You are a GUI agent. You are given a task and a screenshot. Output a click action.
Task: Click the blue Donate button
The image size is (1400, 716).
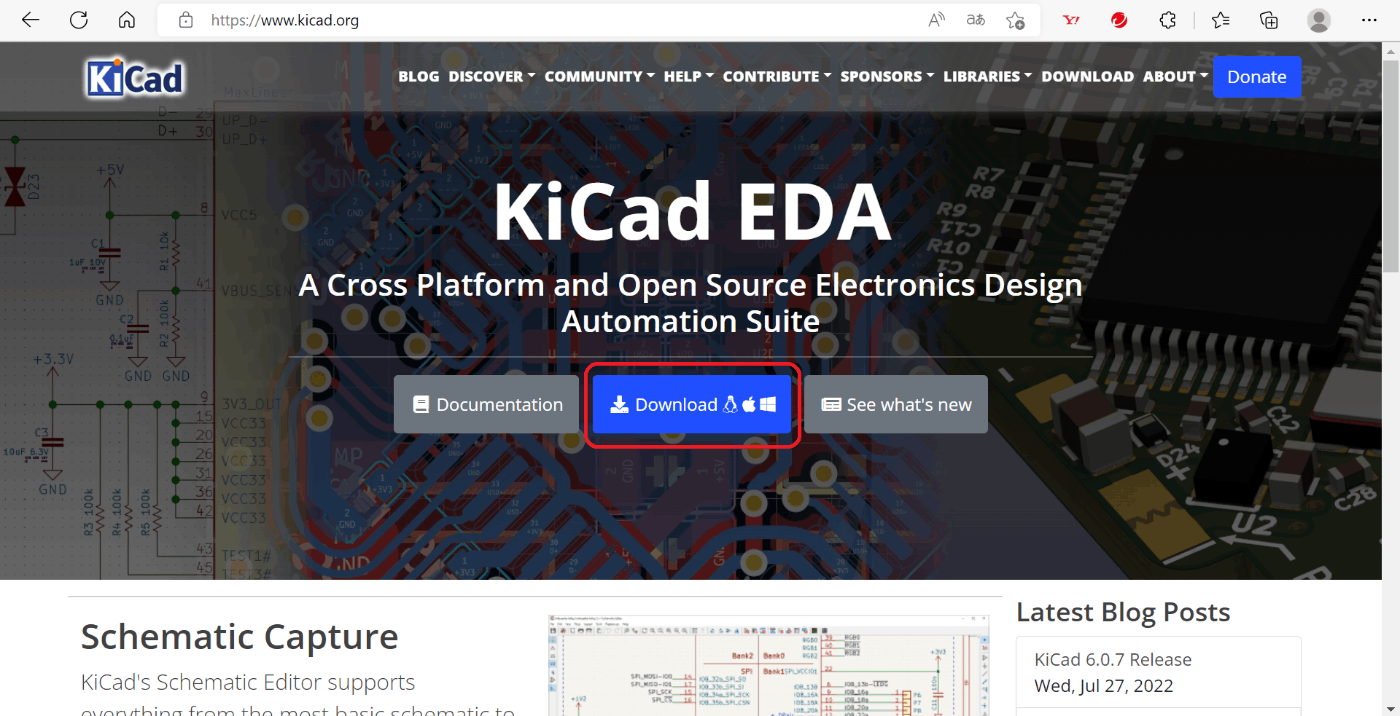1257,77
